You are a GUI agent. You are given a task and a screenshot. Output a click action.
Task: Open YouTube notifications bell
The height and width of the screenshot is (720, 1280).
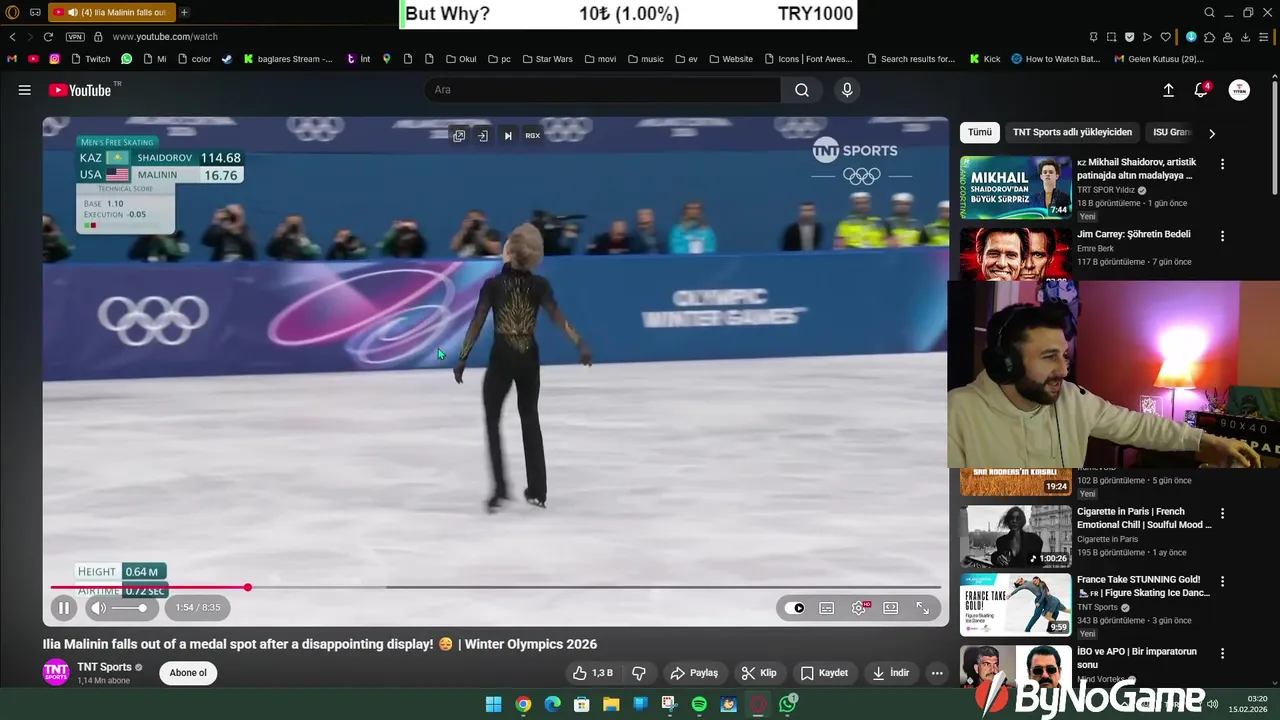point(1201,90)
